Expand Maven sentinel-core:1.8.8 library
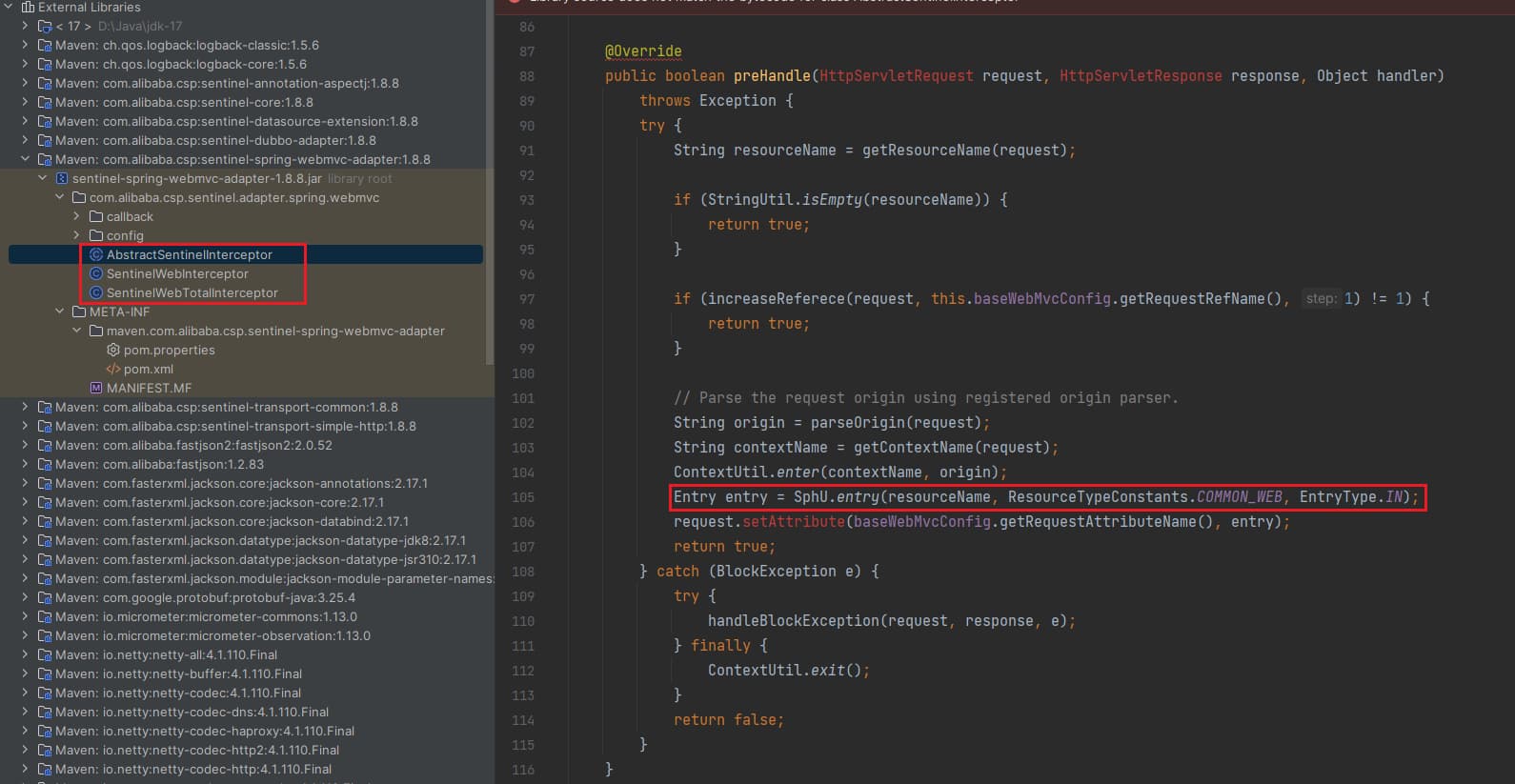The width and height of the screenshot is (1515, 784). point(26,102)
